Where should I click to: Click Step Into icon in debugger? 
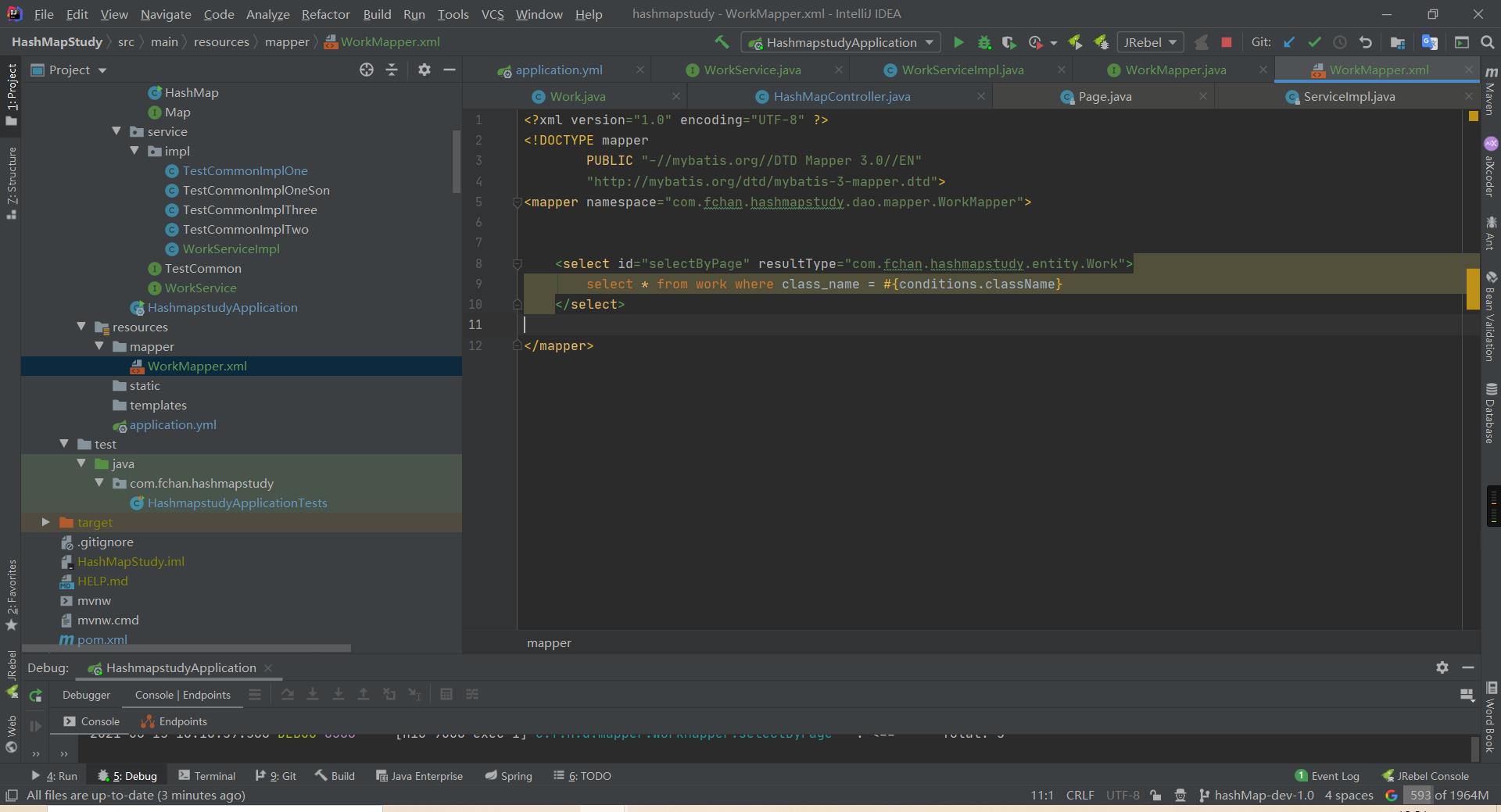click(x=313, y=694)
